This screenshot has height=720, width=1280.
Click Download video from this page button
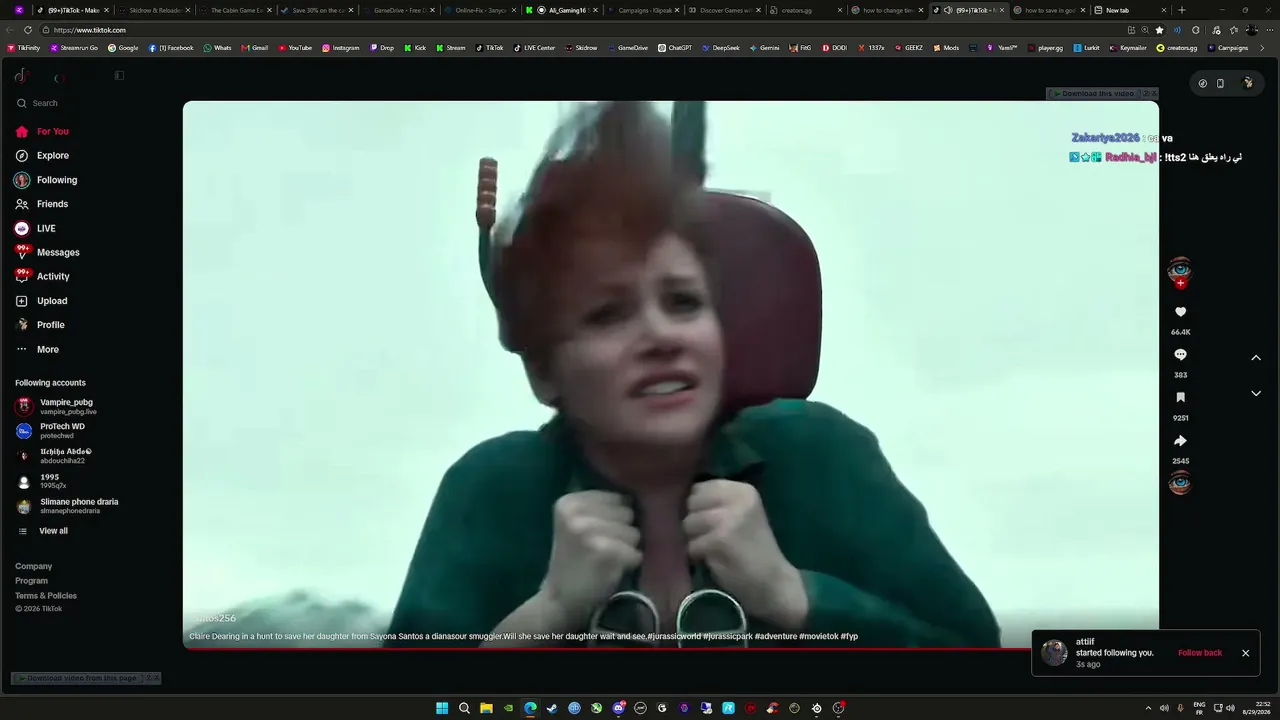click(x=82, y=678)
